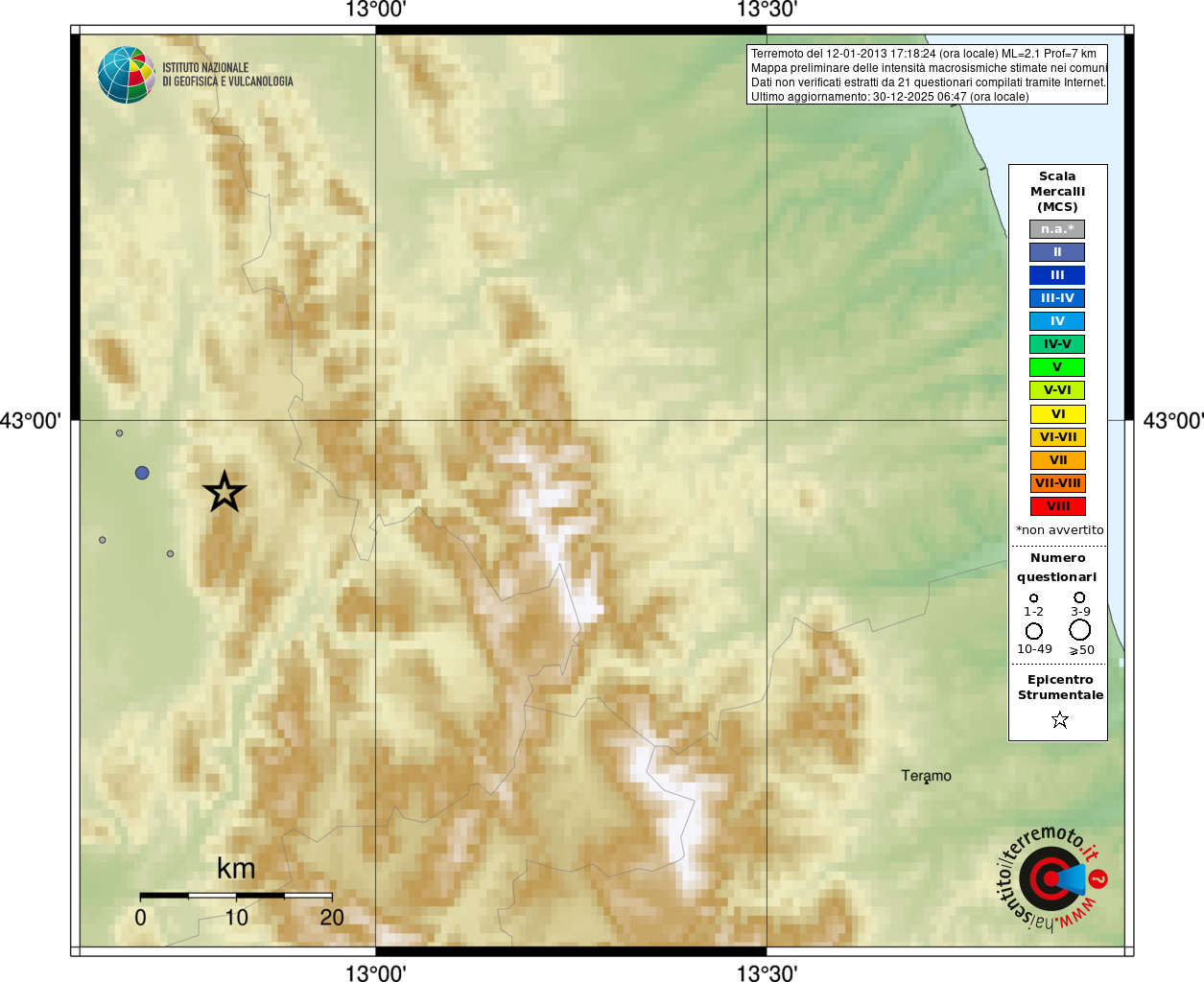Click the right 43°00' latitude label
Viewport: 1204px width, 982px height.
click(x=1172, y=420)
